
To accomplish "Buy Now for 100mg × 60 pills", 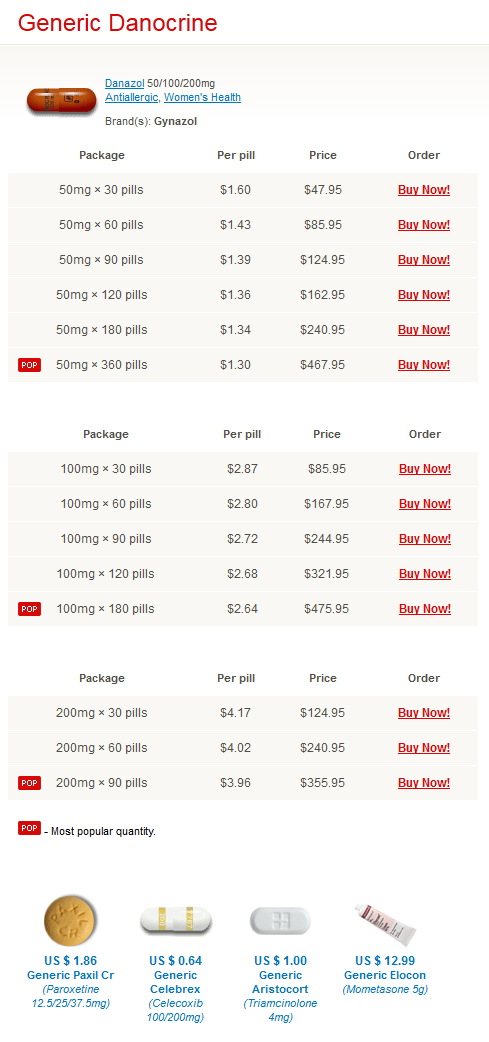I will (425, 504).
